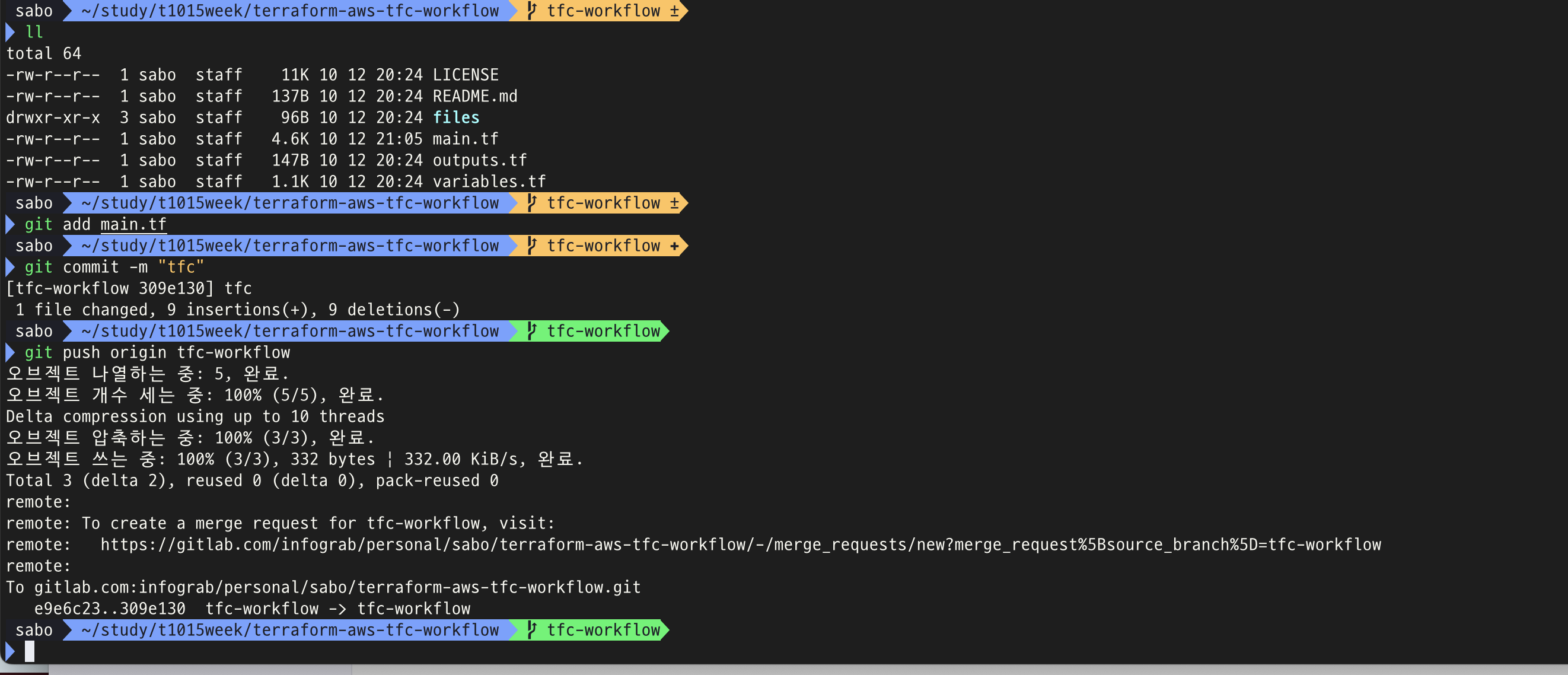Image resolution: width=1568 pixels, height=675 pixels.
Task: Click the prompt arrow before the ll command
Action: (9, 32)
